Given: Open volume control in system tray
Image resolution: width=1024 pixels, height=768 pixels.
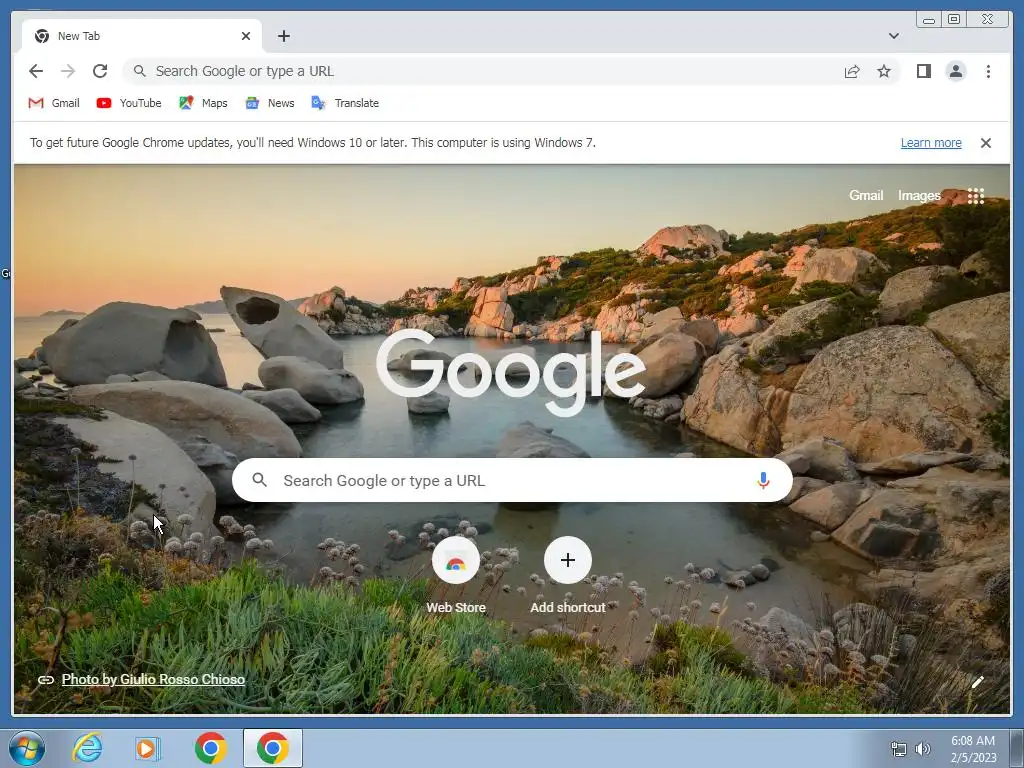Looking at the screenshot, I should point(922,749).
